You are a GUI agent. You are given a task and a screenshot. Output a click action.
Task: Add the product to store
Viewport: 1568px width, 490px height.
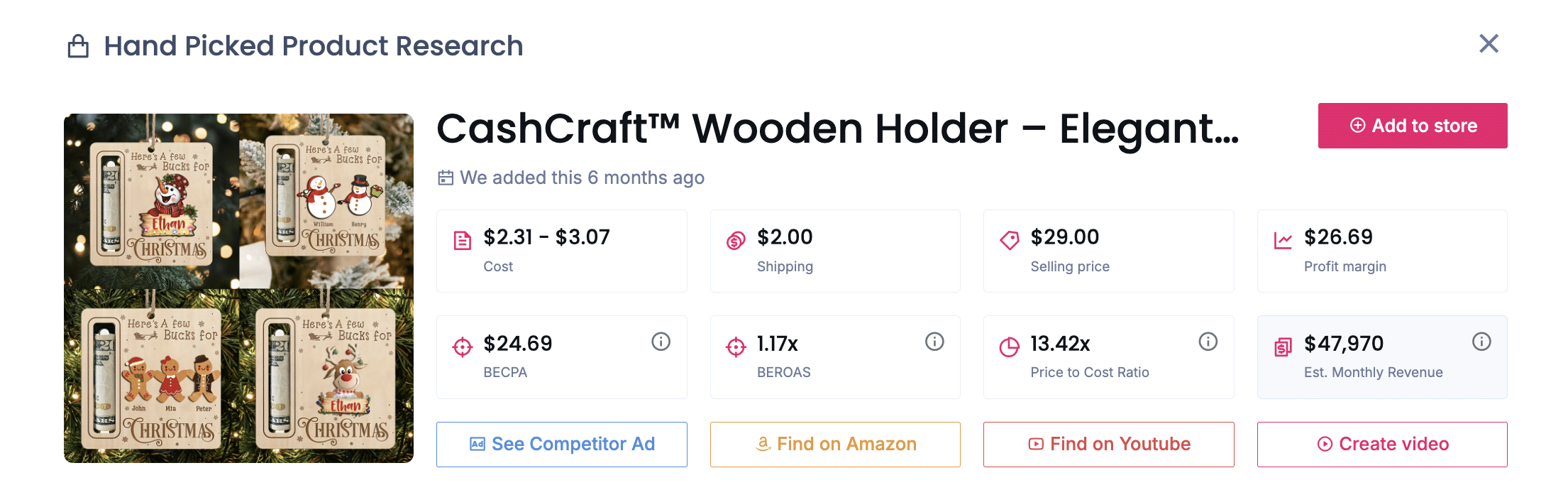pyautogui.click(x=1412, y=126)
